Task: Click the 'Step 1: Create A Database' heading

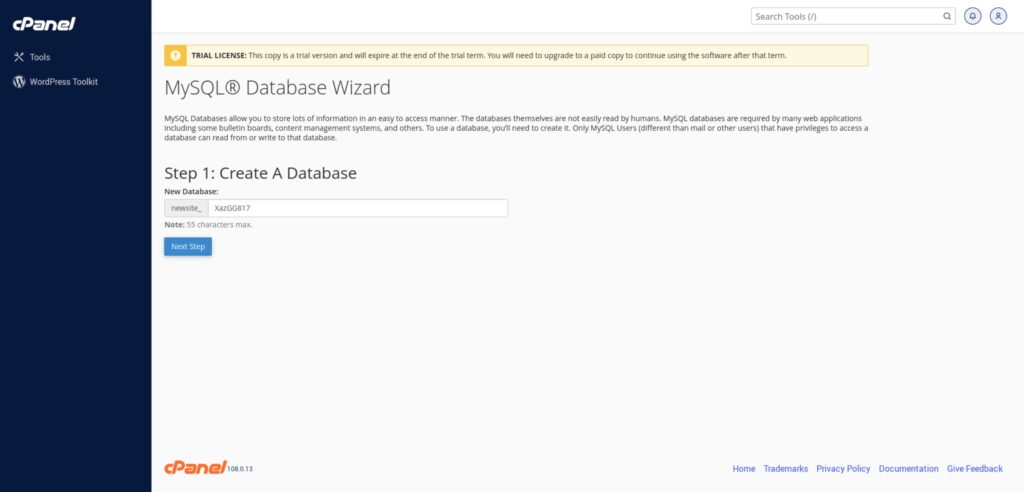Action: (261, 173)
